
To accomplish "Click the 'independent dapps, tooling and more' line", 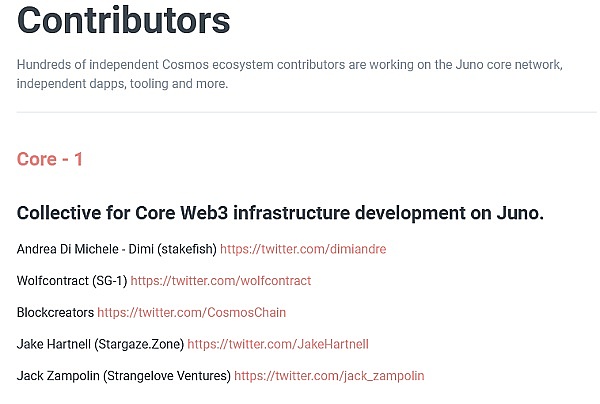I will click(122, 83).
